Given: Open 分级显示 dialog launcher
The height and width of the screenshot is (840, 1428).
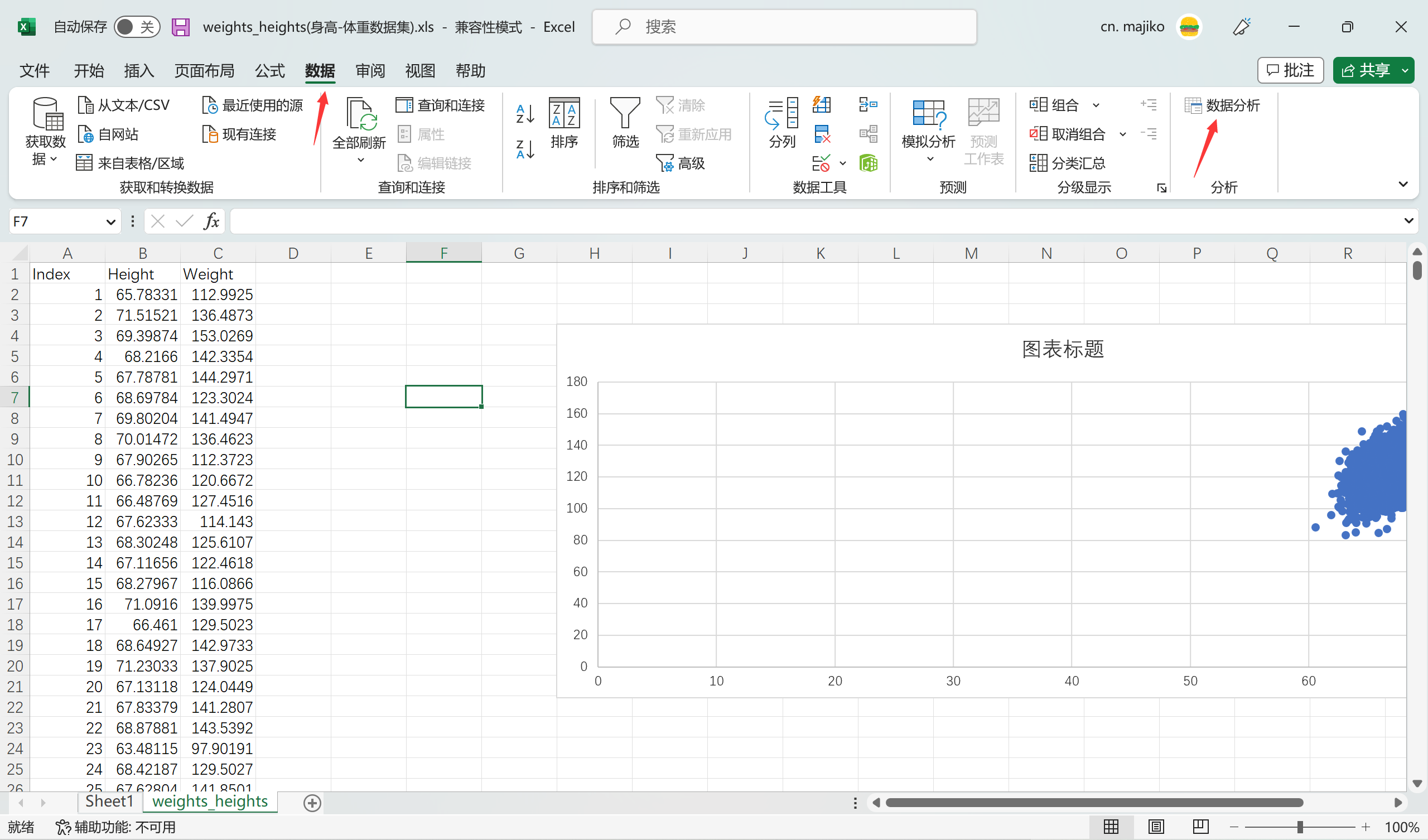Looking at the screenshot, I should click(x=1162, y=188).
